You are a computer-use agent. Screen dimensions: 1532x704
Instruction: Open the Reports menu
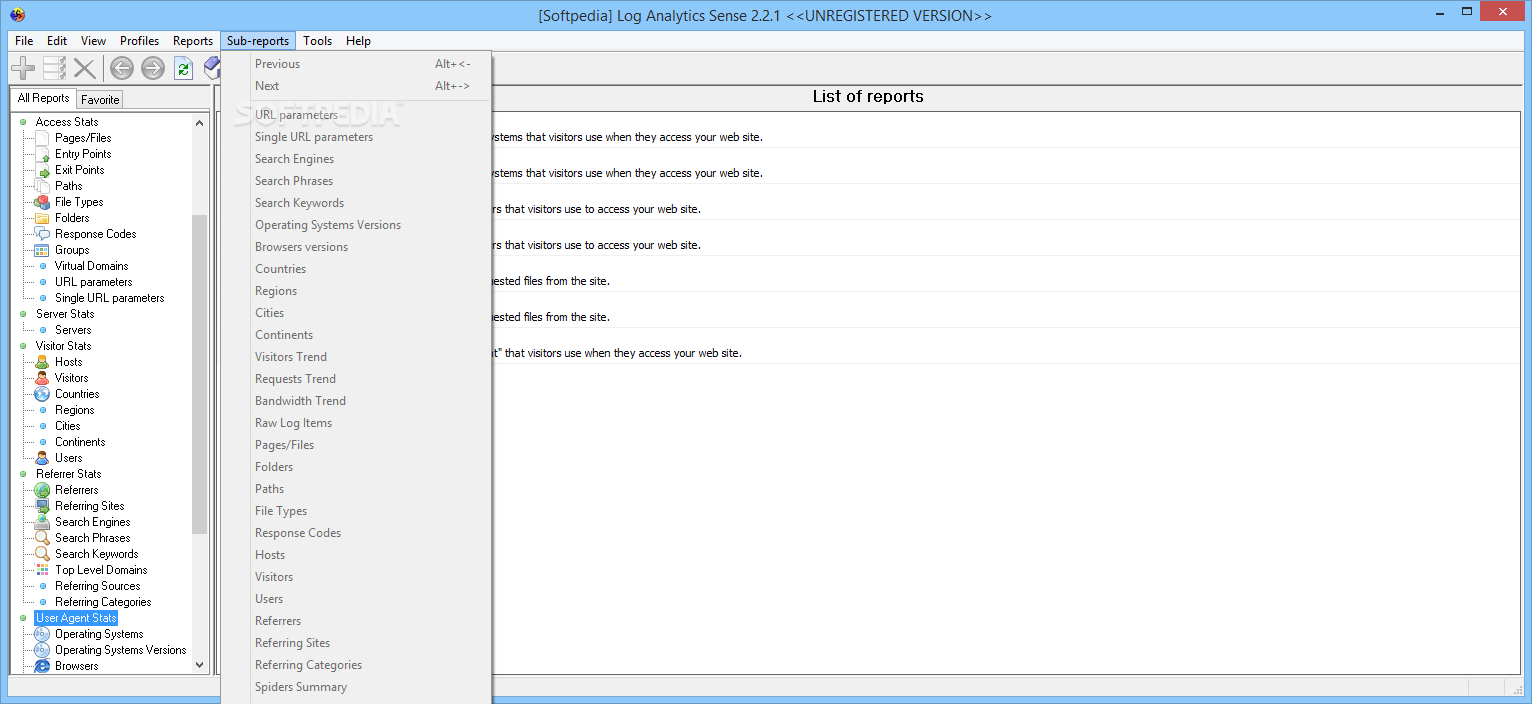pos(192,41)
